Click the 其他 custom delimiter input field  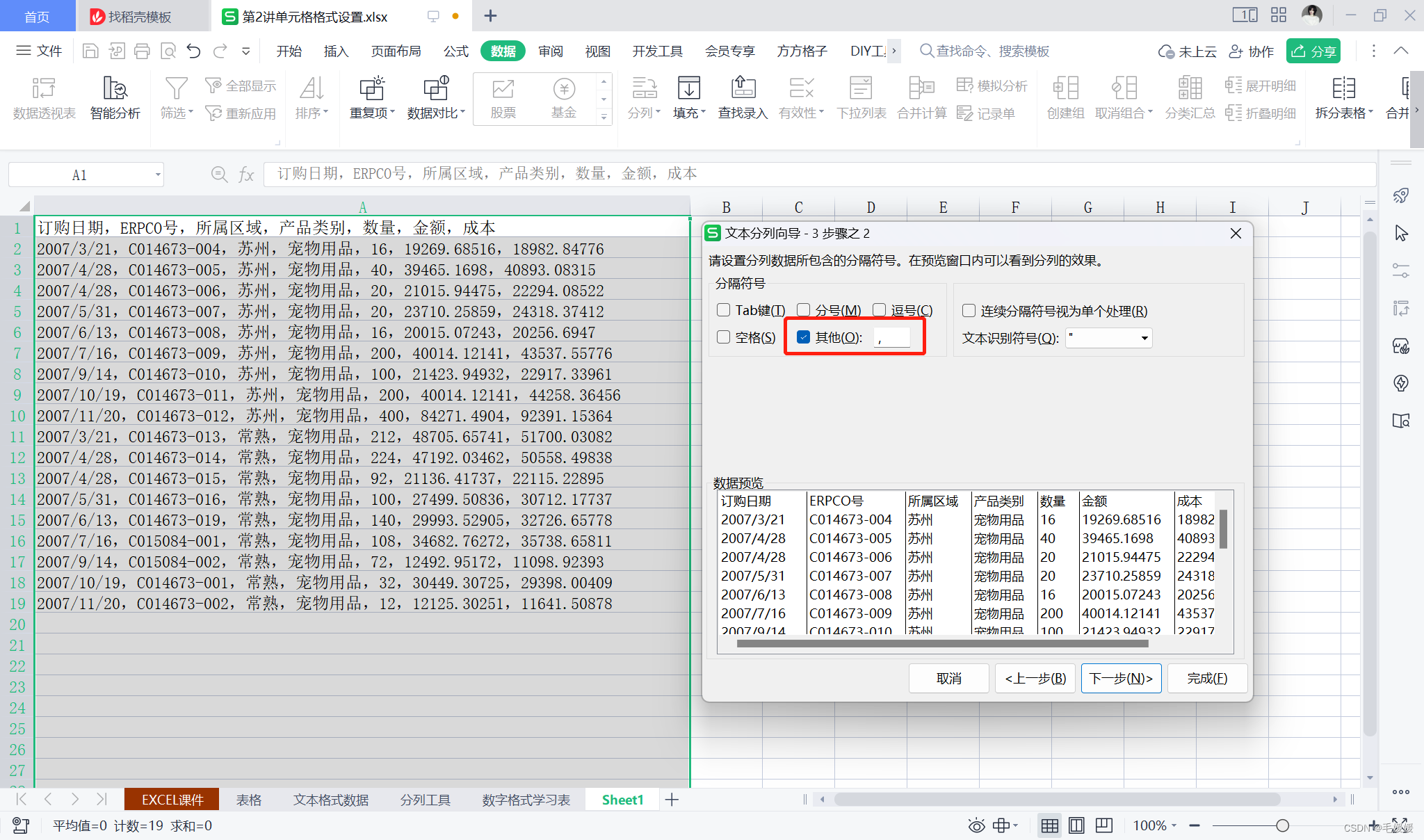(x=892, y=338)
